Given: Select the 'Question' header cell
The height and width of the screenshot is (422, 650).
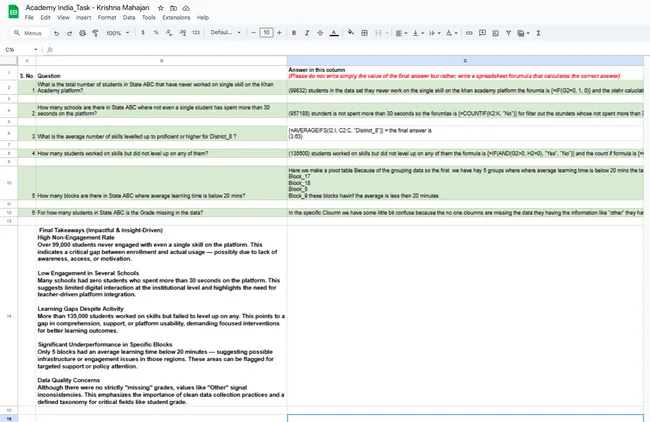Looking at the screenshot, I should [x=162, y=73].
